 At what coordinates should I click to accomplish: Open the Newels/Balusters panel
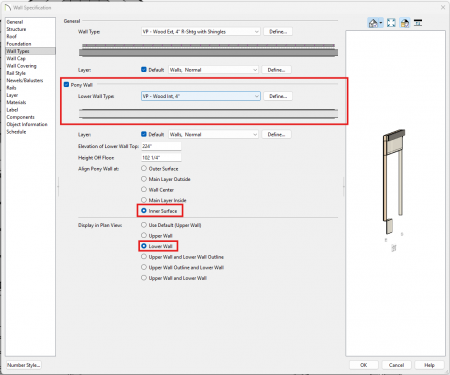point(25,80)
